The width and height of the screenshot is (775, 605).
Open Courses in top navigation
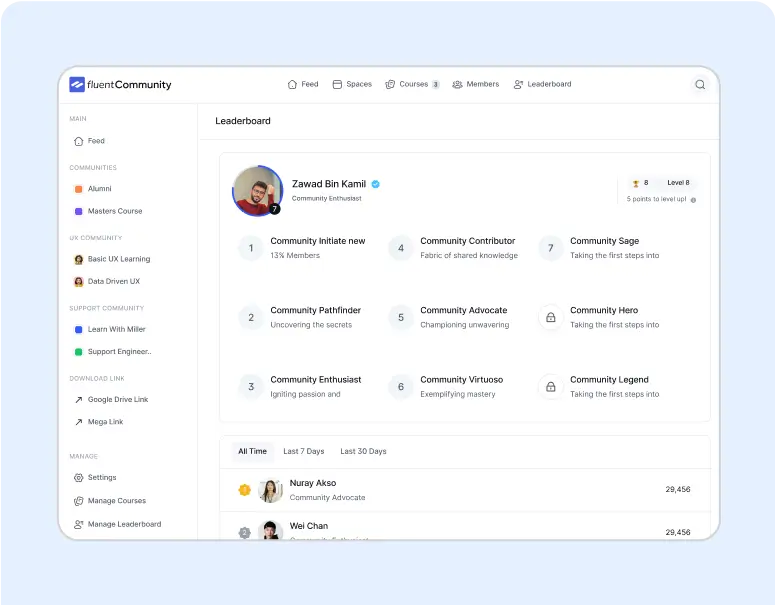pos(412,84)
